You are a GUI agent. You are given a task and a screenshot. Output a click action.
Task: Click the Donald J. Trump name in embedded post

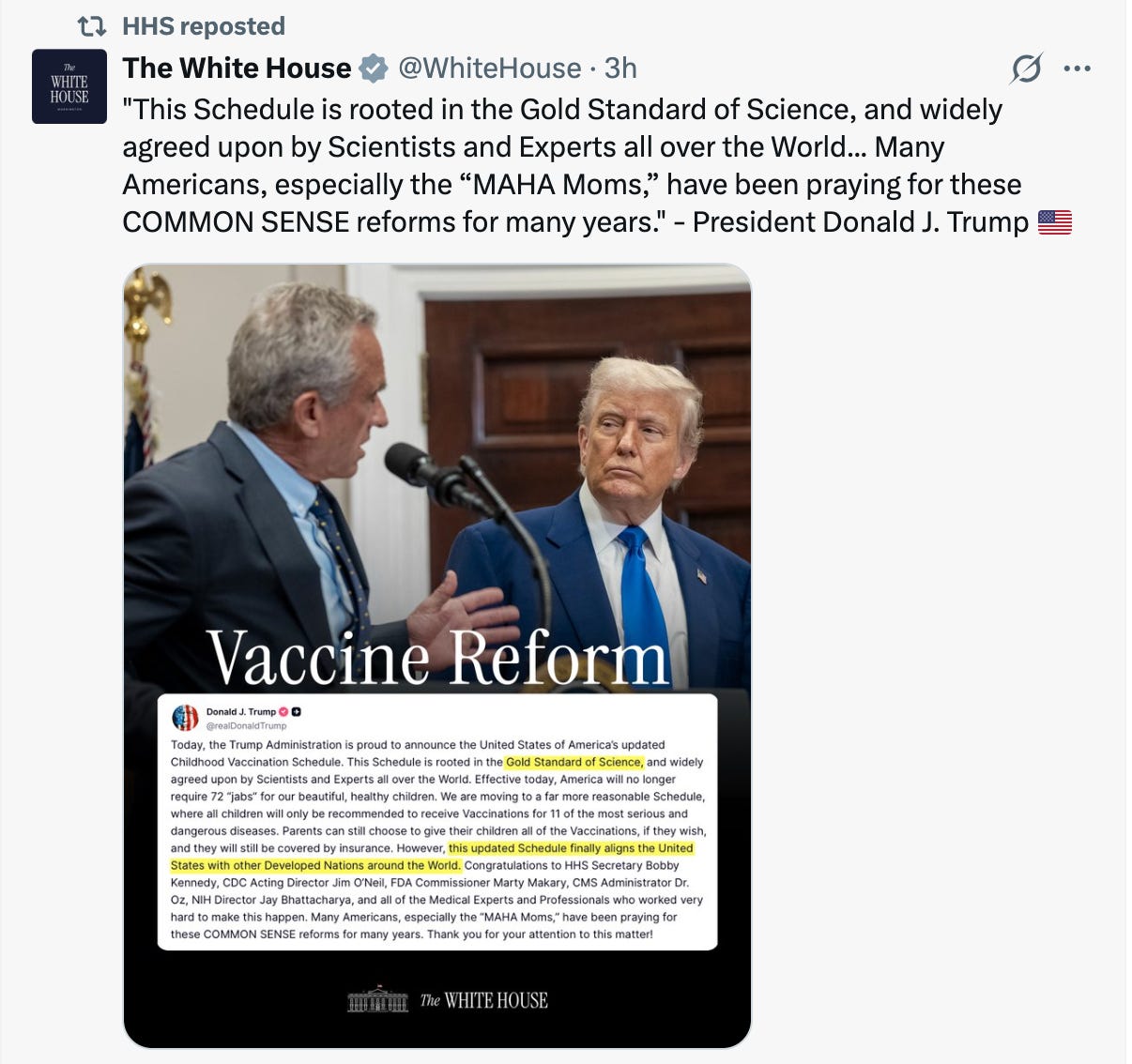click(241, 711)
